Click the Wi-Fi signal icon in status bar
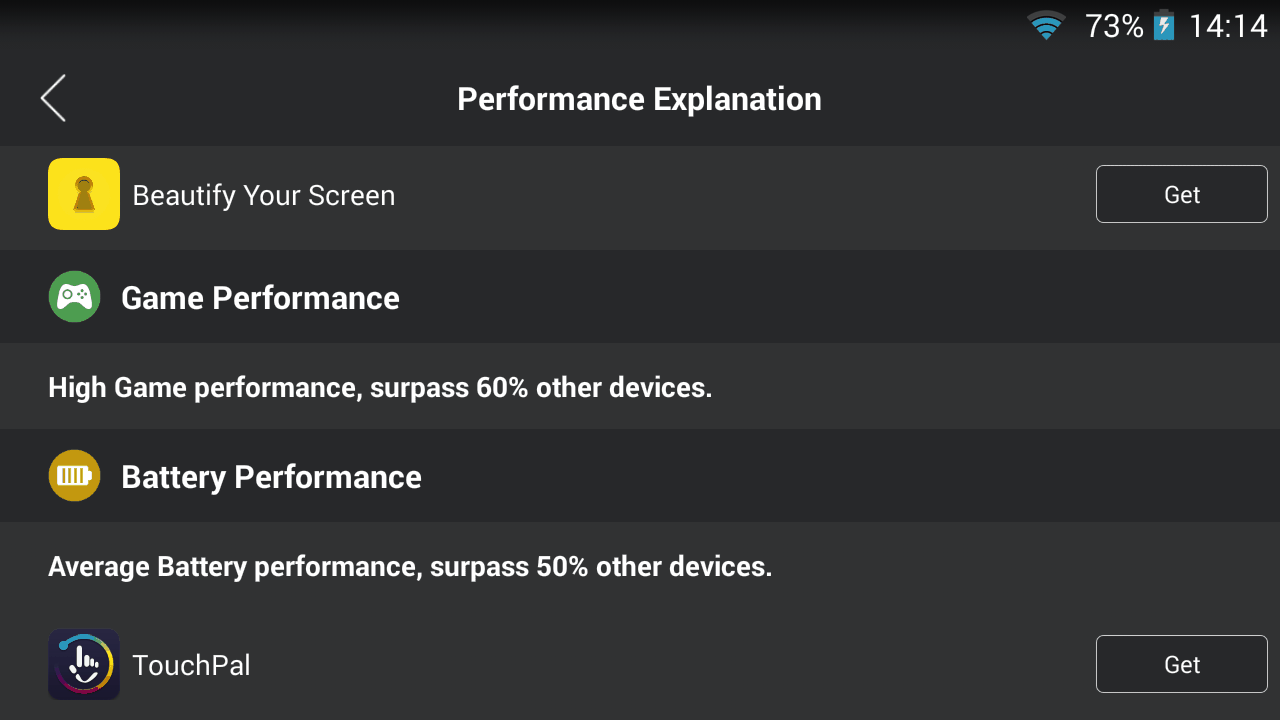The width and height of the screenshot is (1280, 720). [x=1046, y=25]
